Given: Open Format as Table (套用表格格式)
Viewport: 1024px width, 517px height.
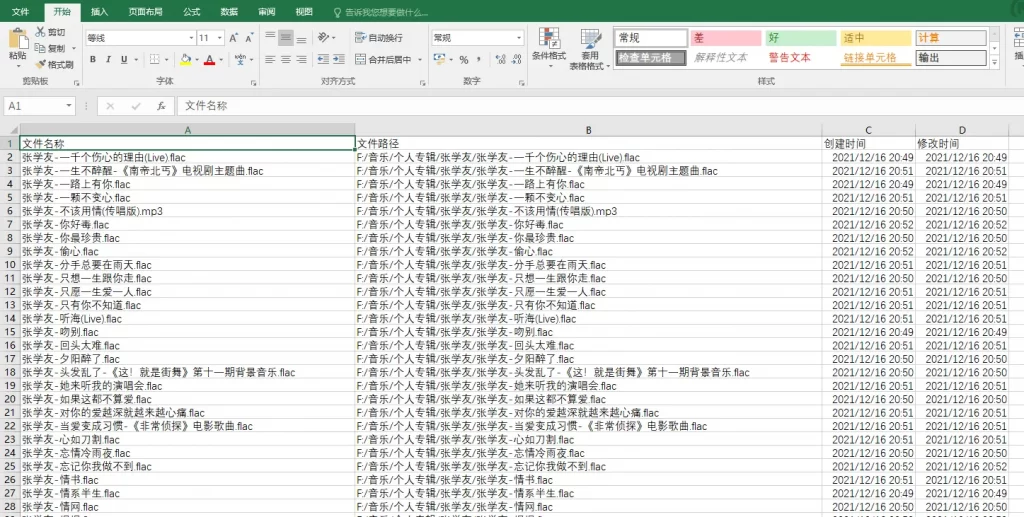Looking at the screenshot, I should pyautogui.click(x=590, y=49).
